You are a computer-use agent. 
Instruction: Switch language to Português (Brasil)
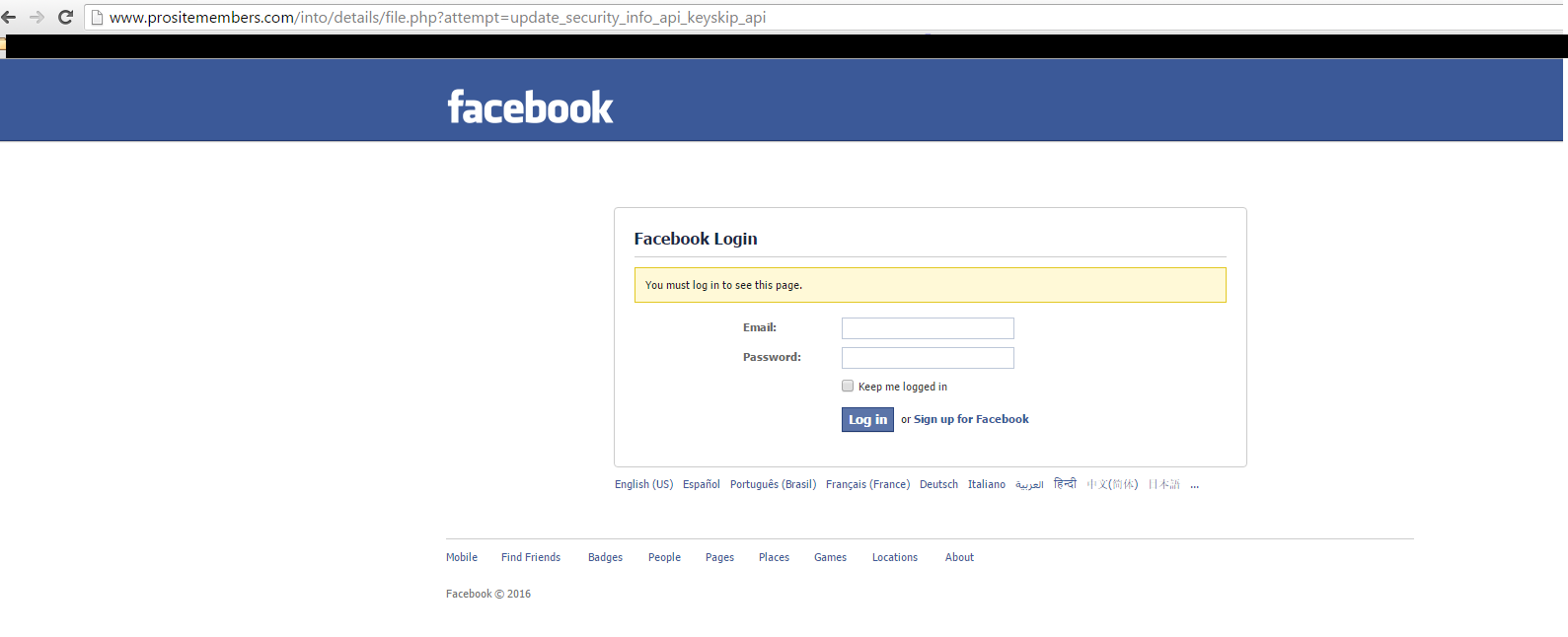[773, 484]
